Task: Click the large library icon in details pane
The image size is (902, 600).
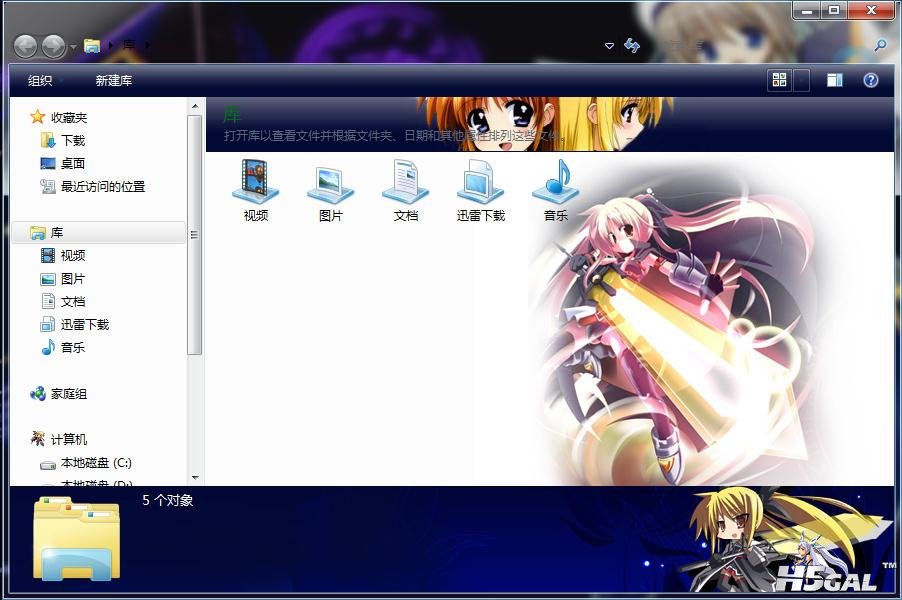Action: click(77, 538)
